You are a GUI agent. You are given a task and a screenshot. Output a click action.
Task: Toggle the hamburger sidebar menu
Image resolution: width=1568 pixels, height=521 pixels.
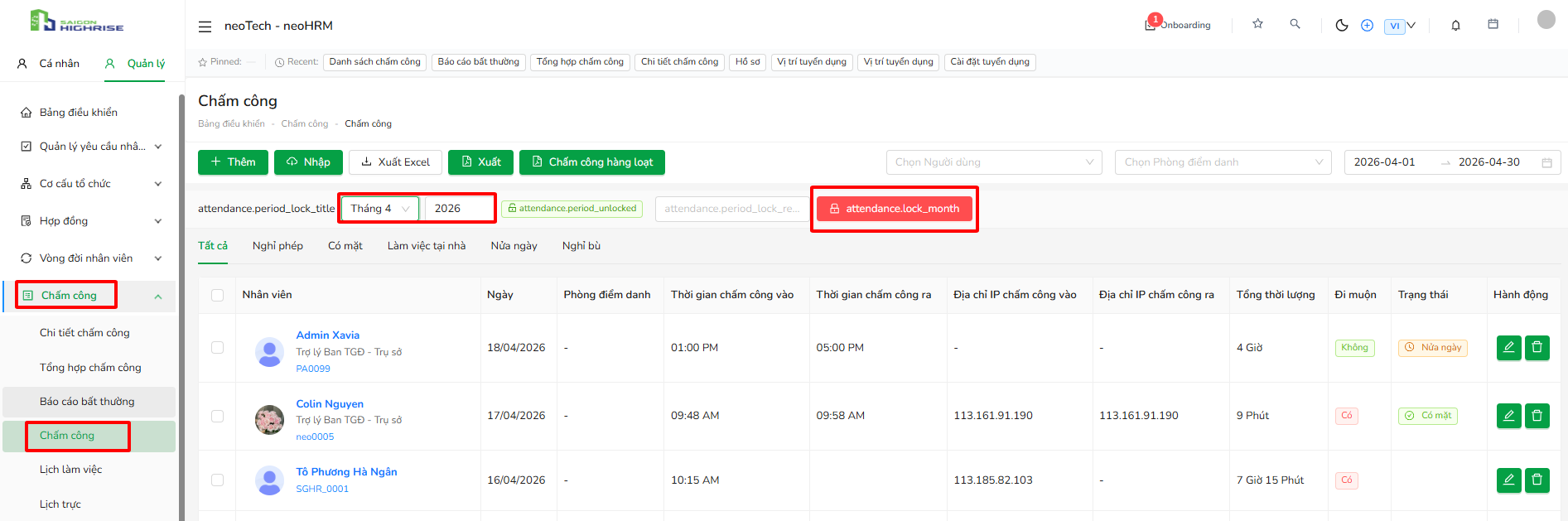click(205, 27)
